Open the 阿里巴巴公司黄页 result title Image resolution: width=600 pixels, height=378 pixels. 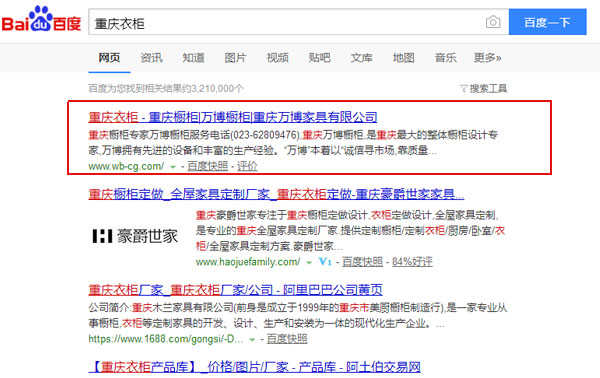[x=235, y=290]
